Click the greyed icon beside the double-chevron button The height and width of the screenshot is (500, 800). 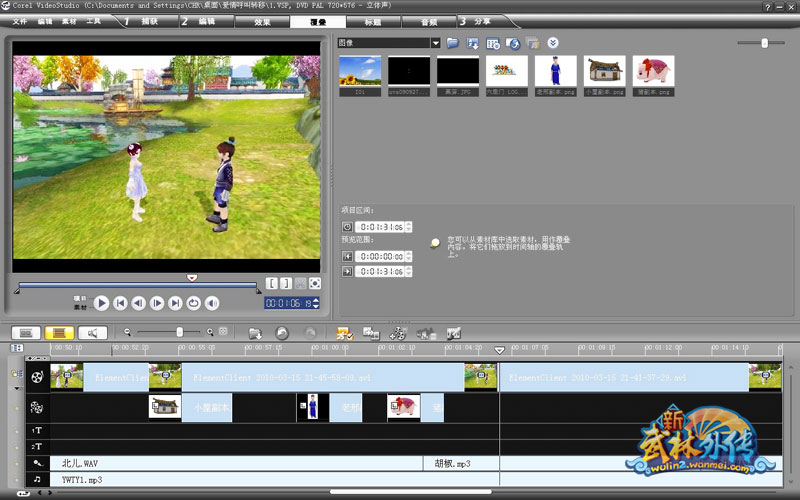tap(533, 43)
